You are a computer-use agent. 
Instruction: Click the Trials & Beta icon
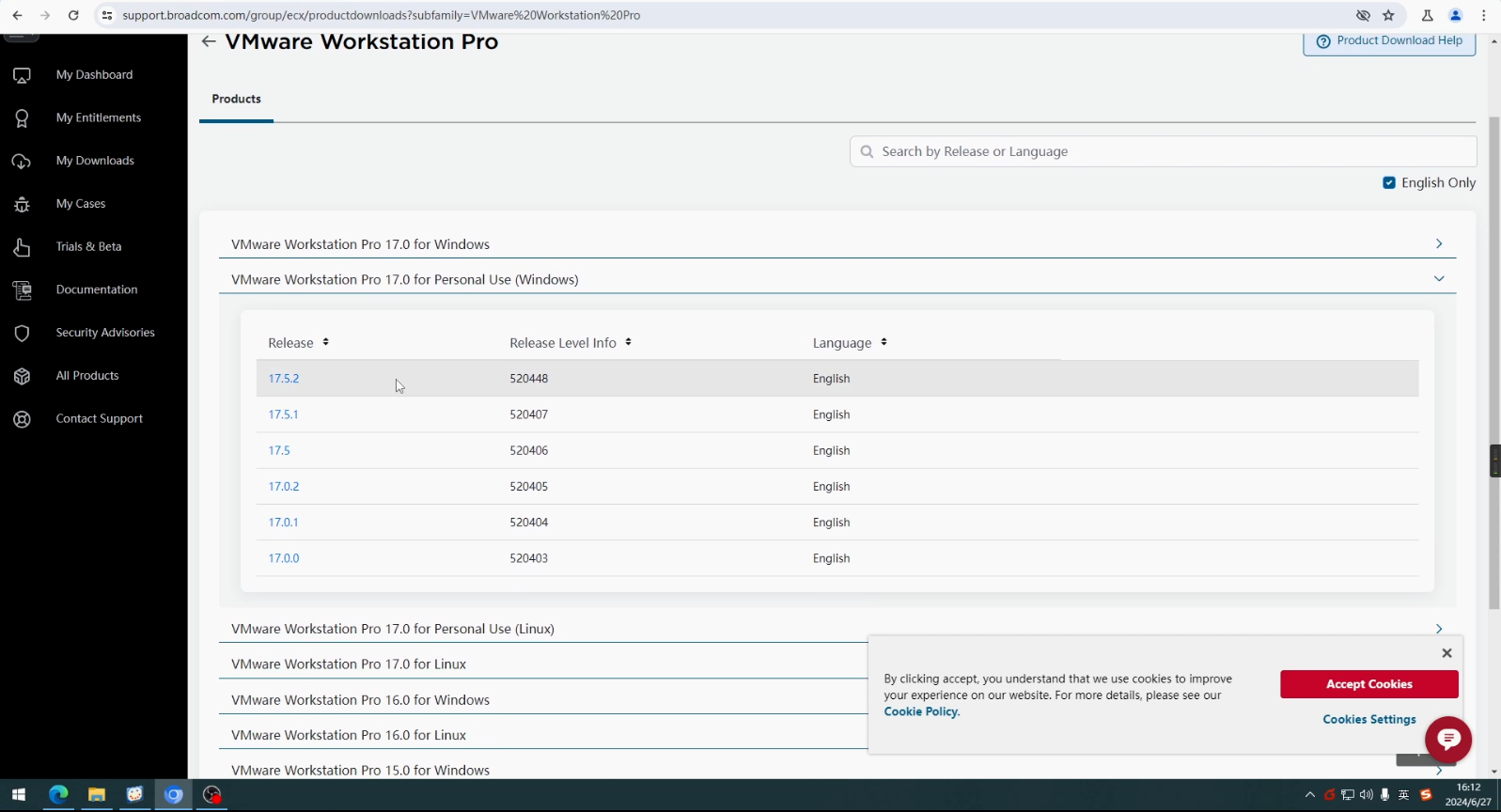22,247
